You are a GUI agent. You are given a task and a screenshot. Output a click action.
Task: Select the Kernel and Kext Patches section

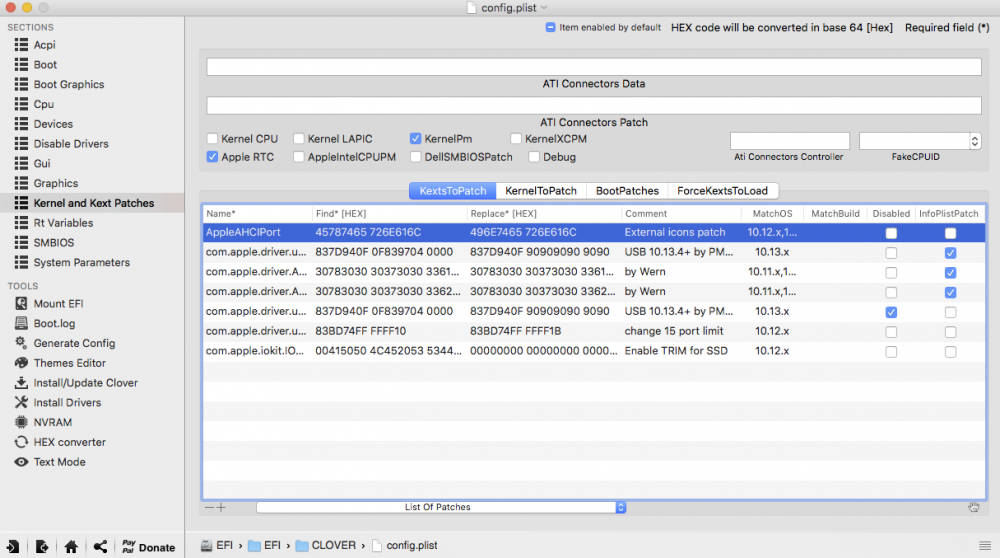coord(92,203)
